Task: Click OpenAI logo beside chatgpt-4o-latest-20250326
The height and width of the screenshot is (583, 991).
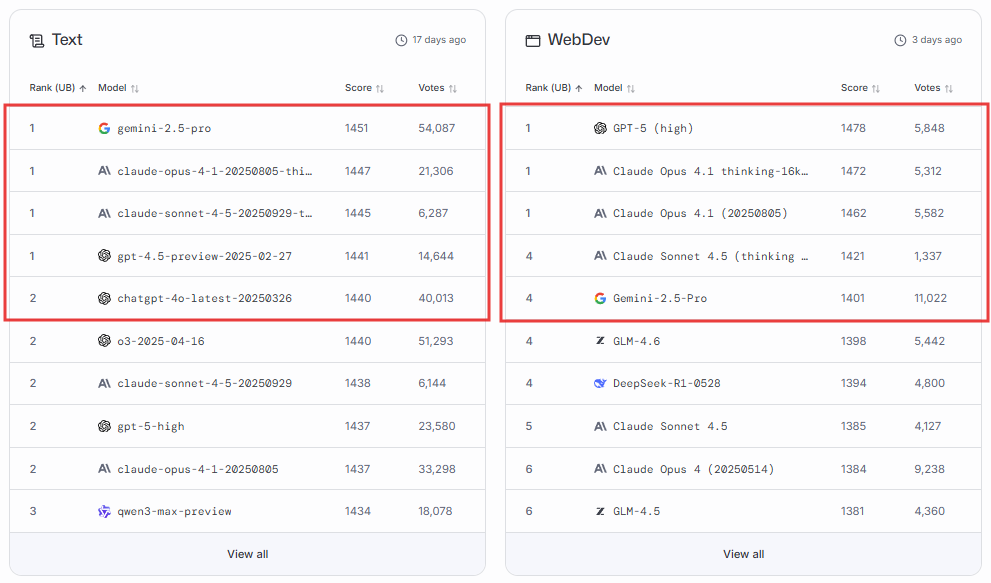Action: coord(104,298)
